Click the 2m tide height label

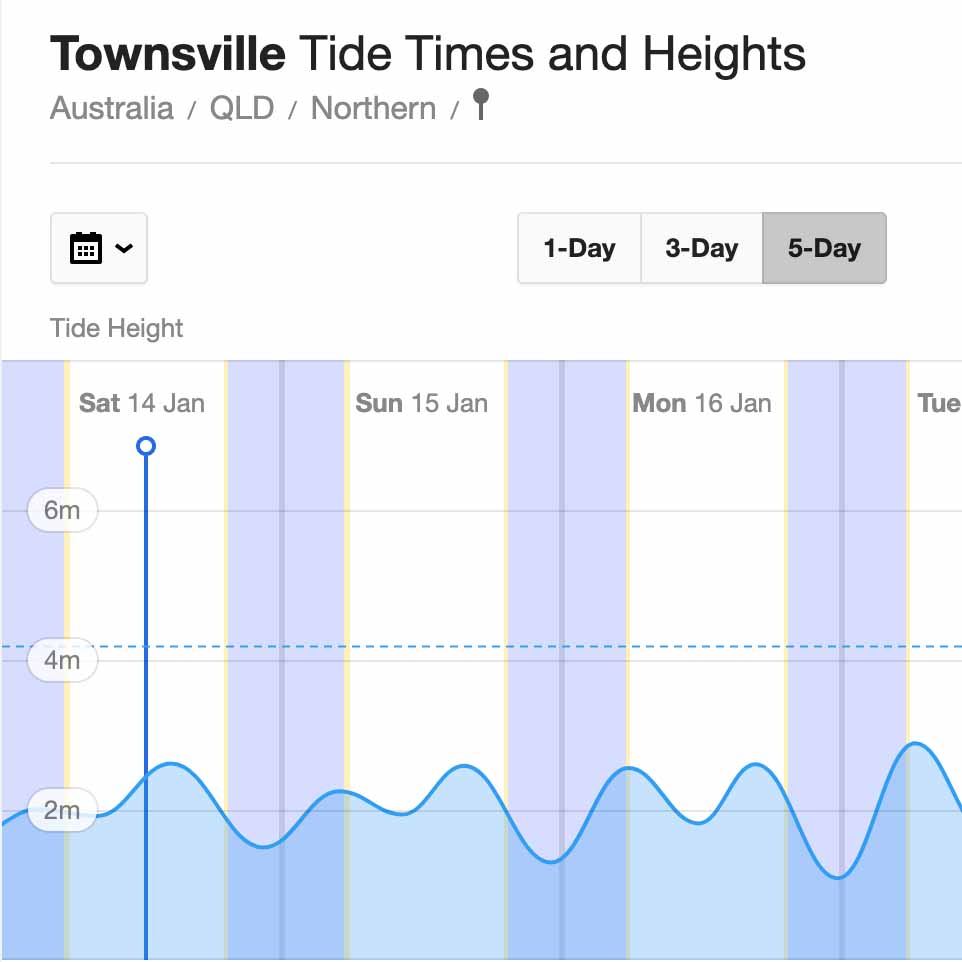(62, 810)
